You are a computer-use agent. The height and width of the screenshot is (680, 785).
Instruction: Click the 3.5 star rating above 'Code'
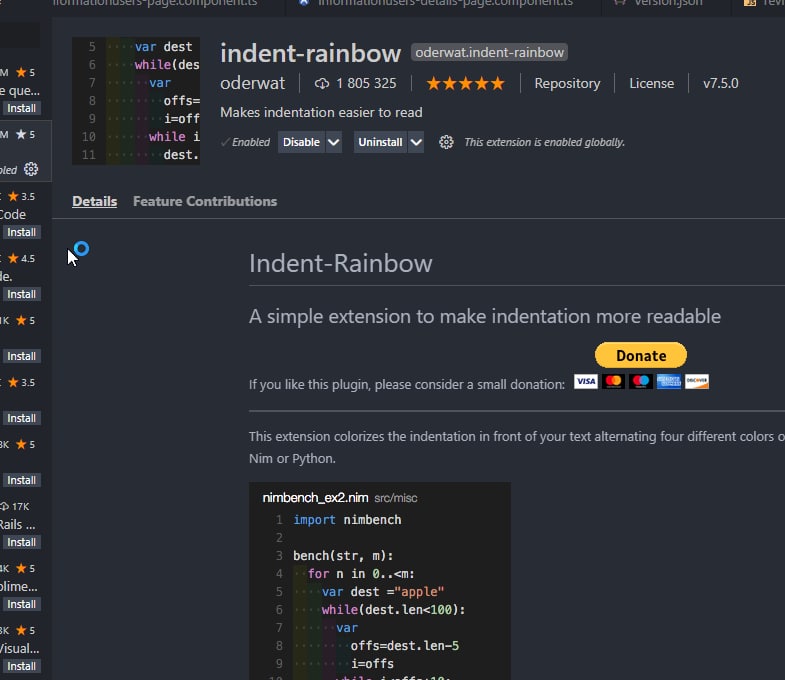tap(22, 197)
